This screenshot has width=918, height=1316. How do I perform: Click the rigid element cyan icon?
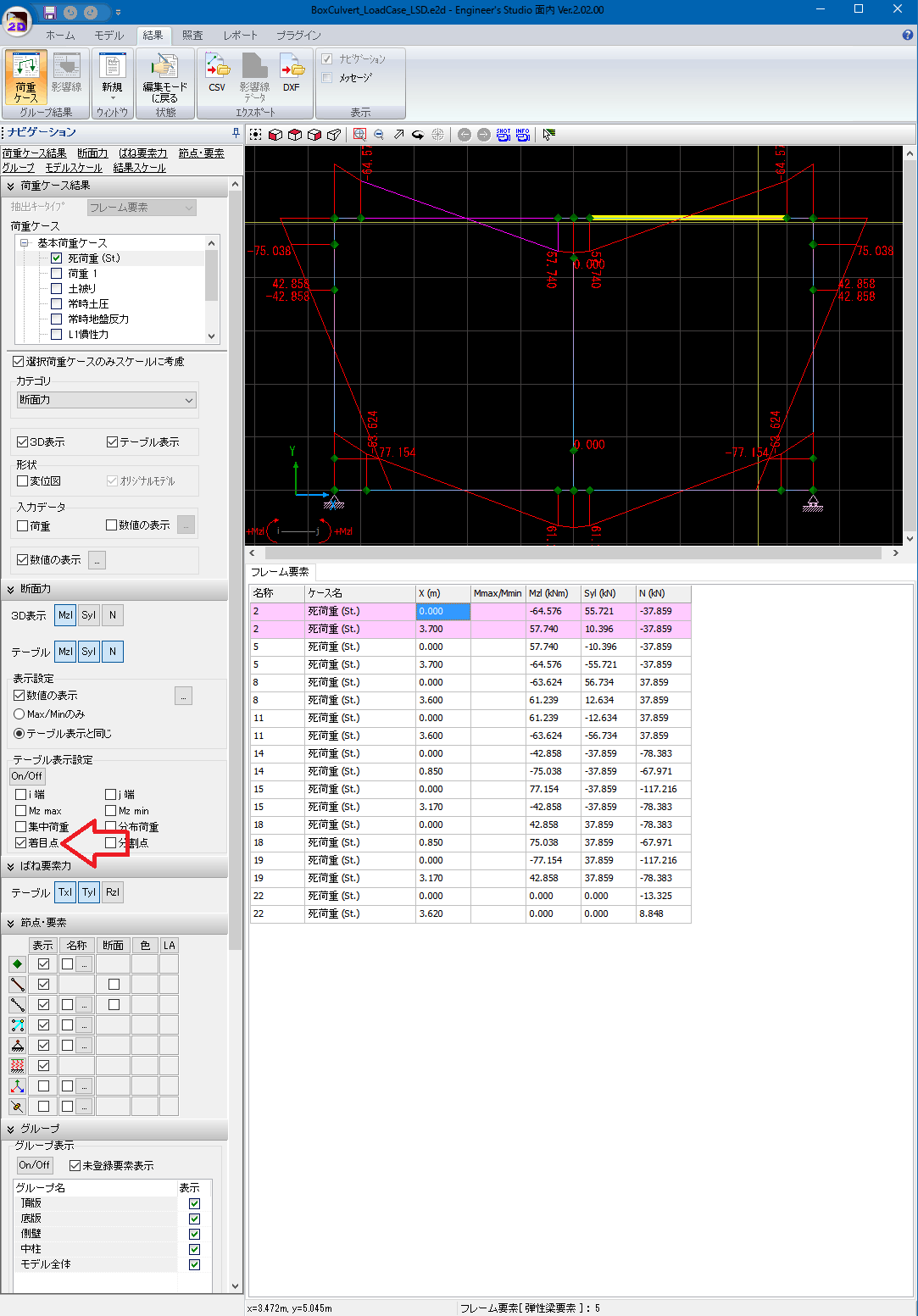pos(17,1025)
